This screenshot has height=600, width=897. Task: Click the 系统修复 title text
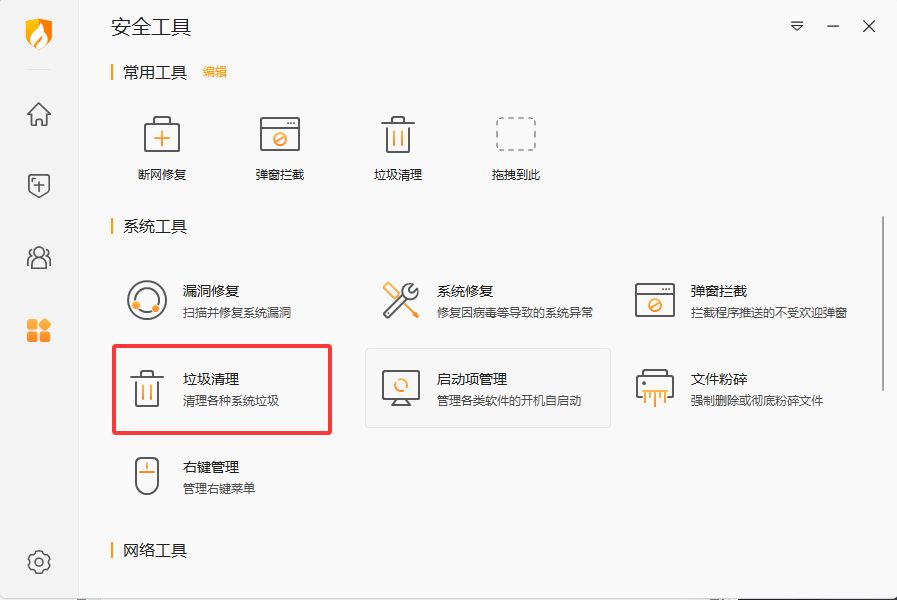tap(465, 291)
